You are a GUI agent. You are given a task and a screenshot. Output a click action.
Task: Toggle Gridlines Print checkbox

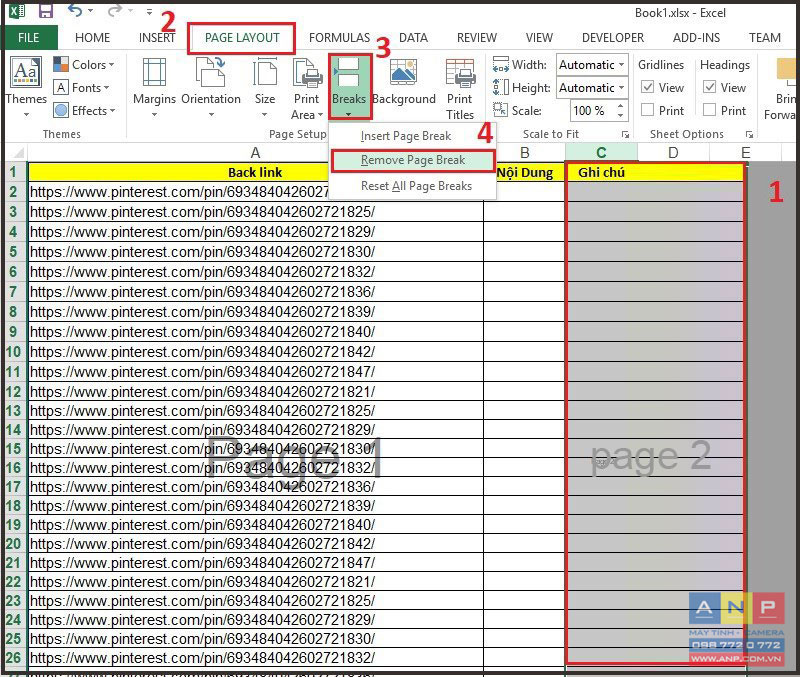[x=647, y=110]
